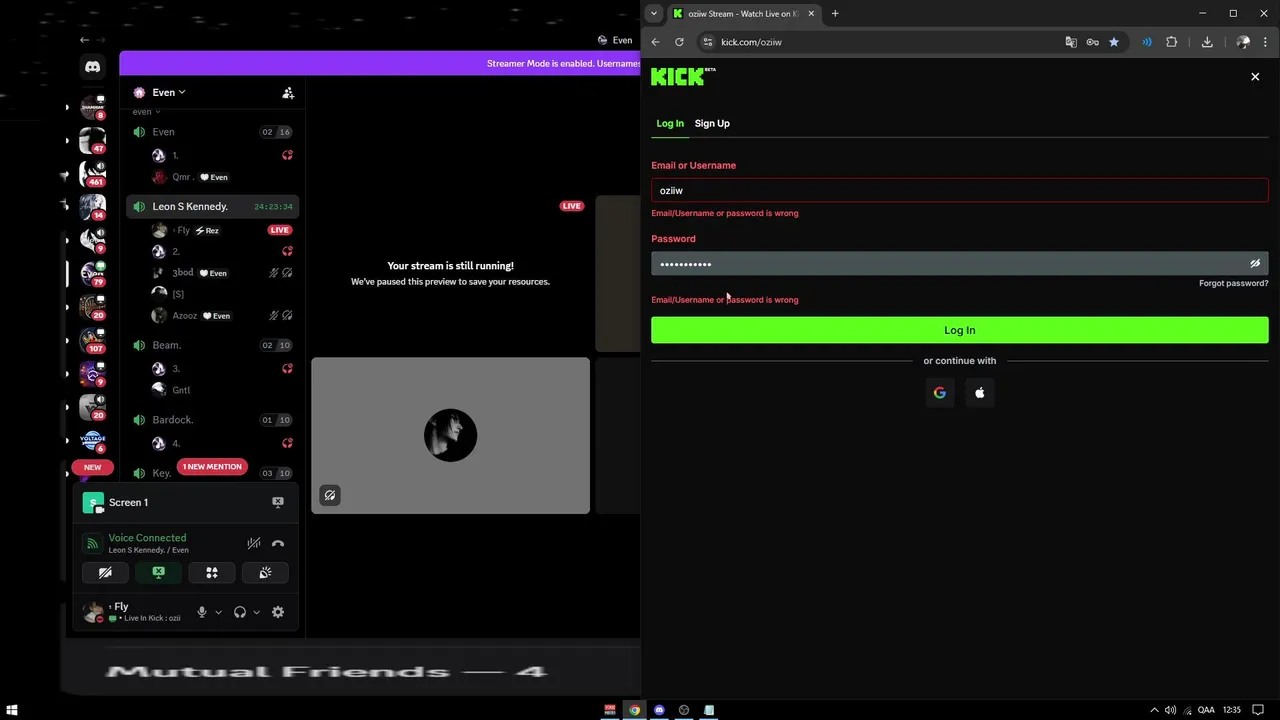
Task: Click the LIVE badge above stream preview
Action: (571, 206)
